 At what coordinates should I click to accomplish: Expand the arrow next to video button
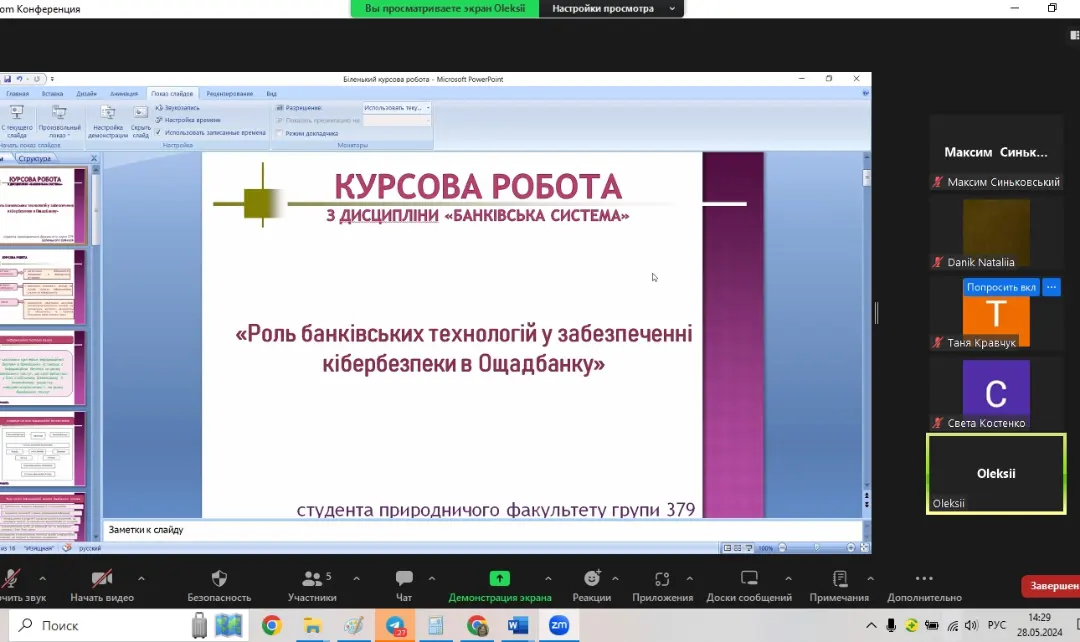141,578
